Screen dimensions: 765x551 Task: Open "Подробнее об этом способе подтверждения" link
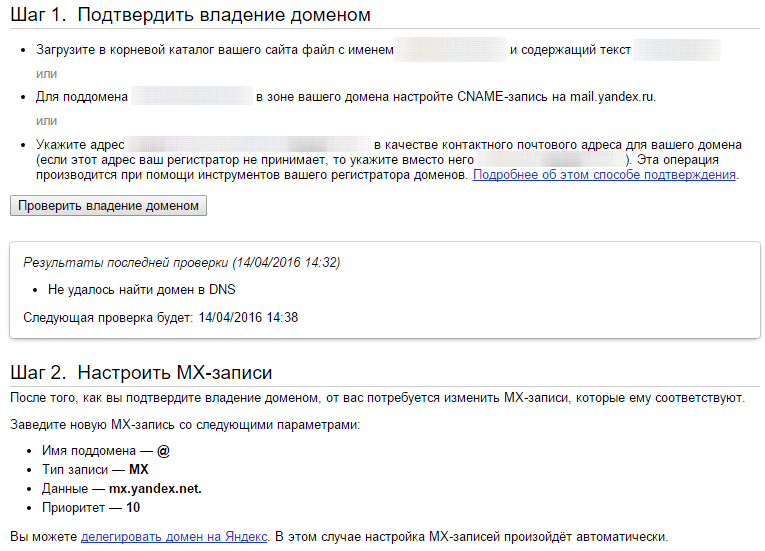[x=604, y=175]
